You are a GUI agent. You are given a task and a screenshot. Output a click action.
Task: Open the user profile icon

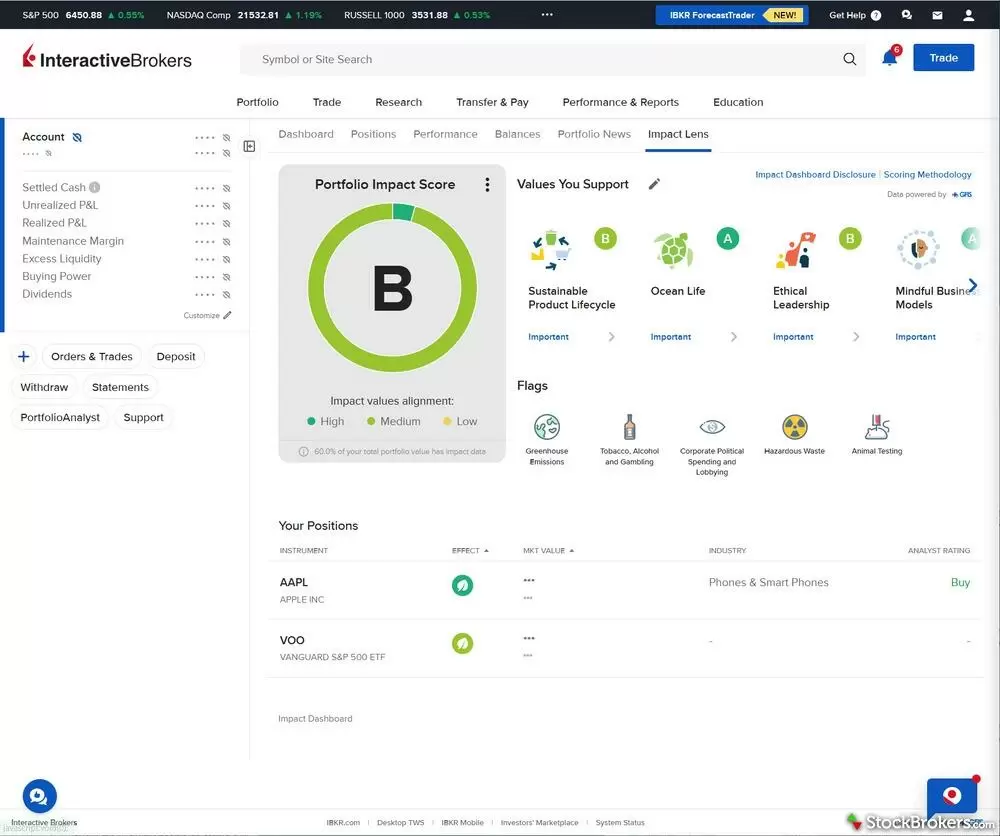point(968,15)
